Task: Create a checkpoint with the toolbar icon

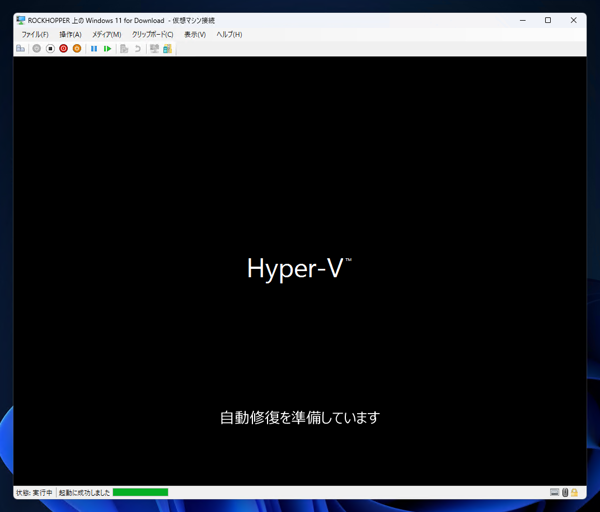Action: 124,49
